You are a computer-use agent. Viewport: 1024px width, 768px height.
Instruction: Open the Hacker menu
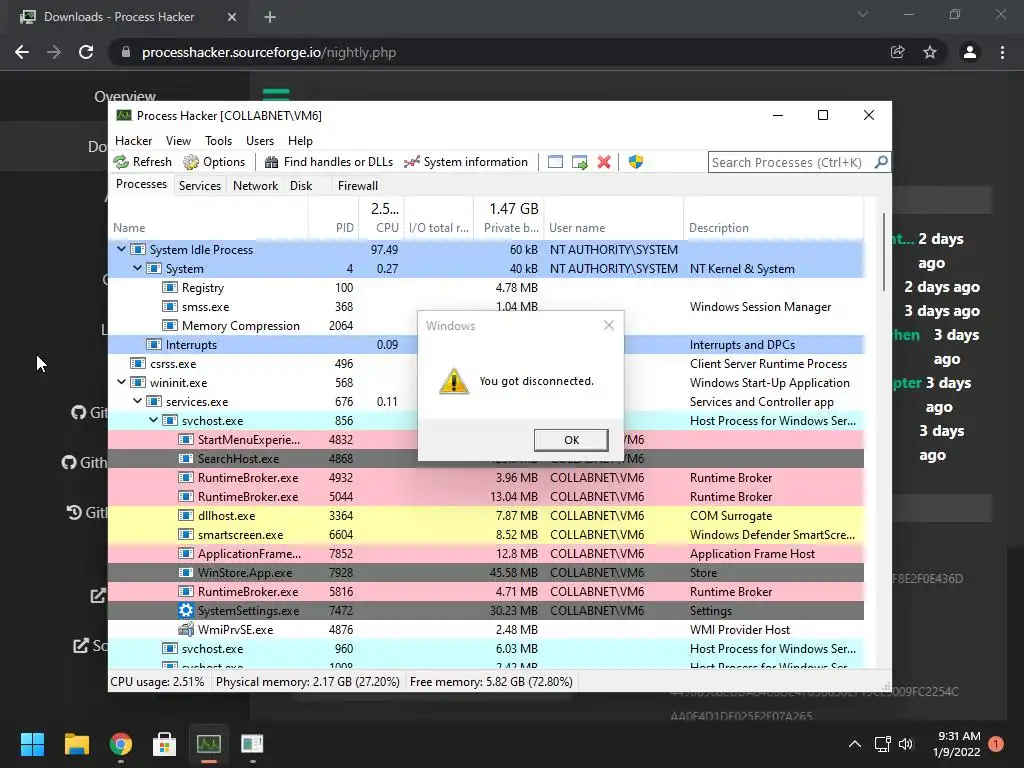(133, 140)
